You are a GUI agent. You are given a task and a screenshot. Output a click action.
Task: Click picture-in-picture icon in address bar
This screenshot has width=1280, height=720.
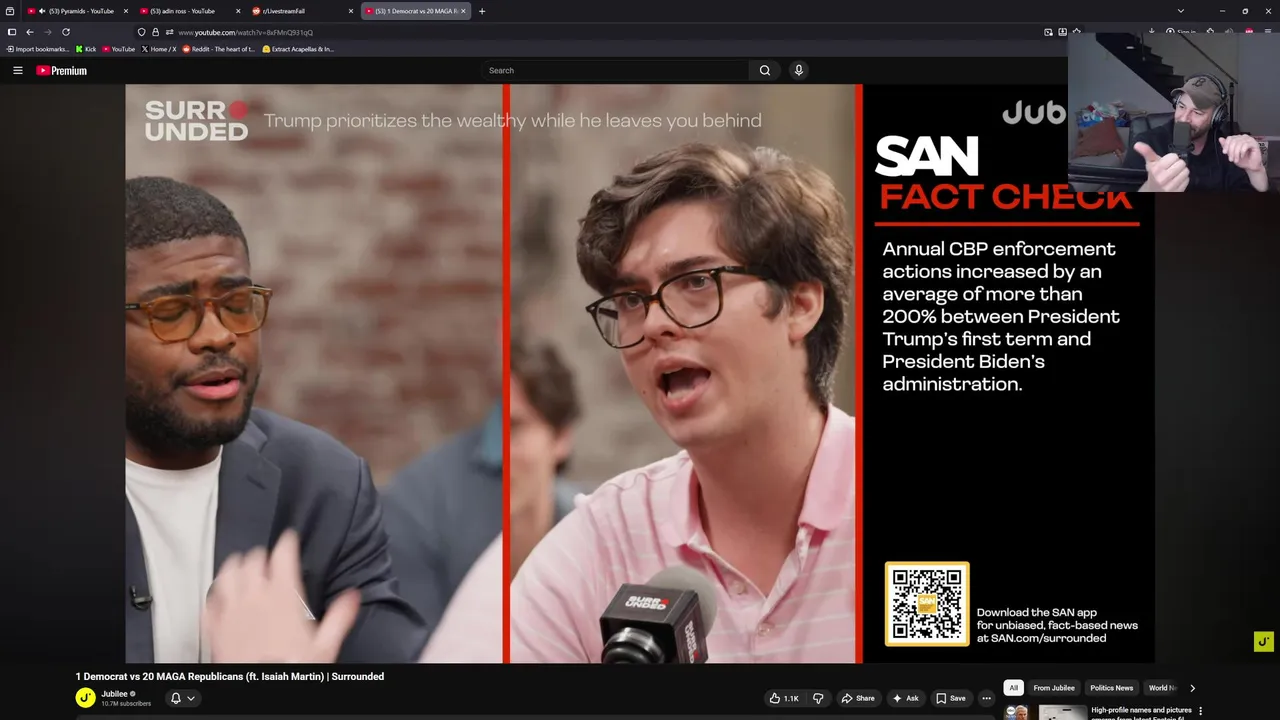(1048, 32)
